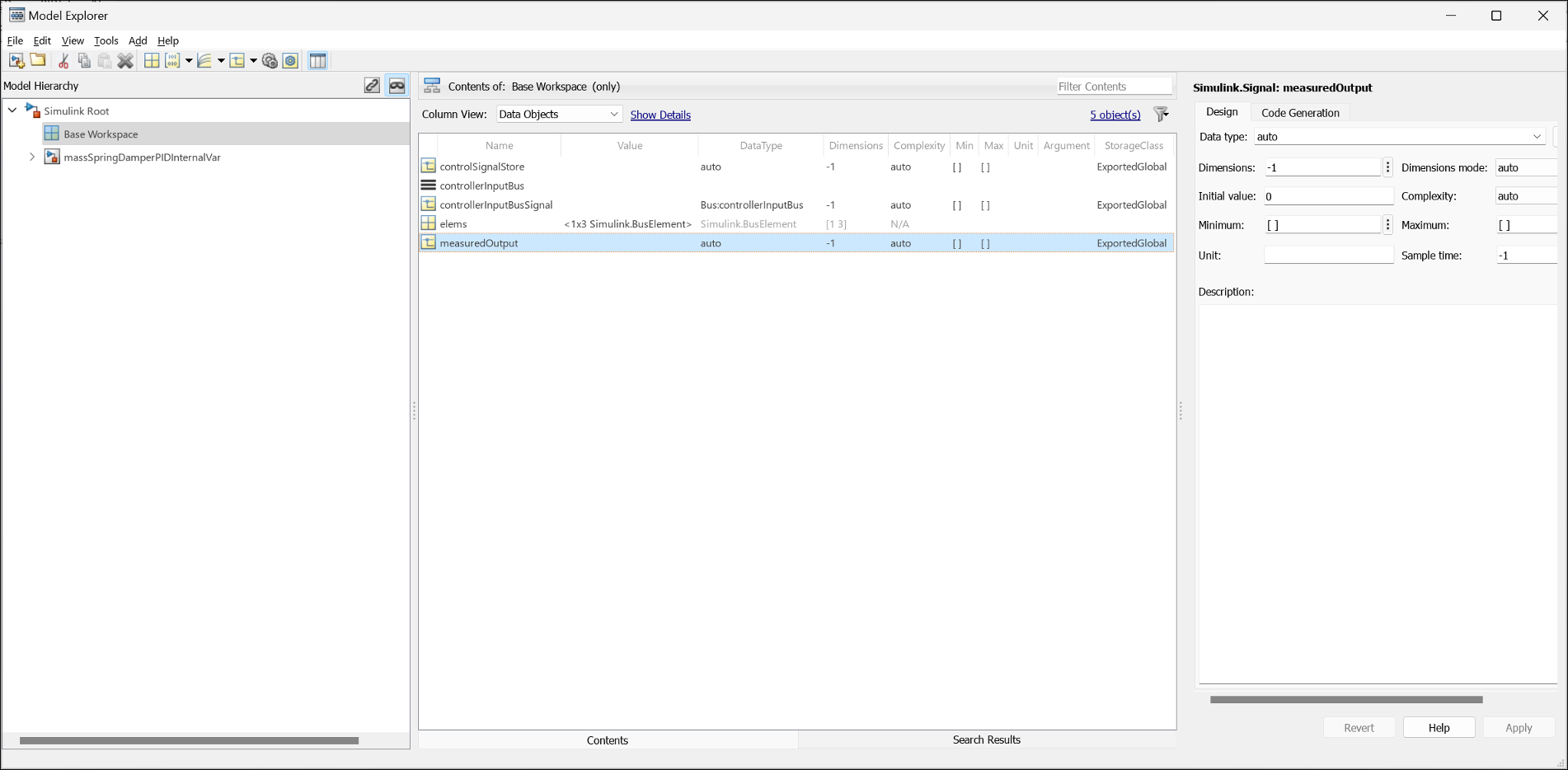Screen dimensions: 1568x770
Task: Click the Apply button
Action: (x=1519, y=727)
